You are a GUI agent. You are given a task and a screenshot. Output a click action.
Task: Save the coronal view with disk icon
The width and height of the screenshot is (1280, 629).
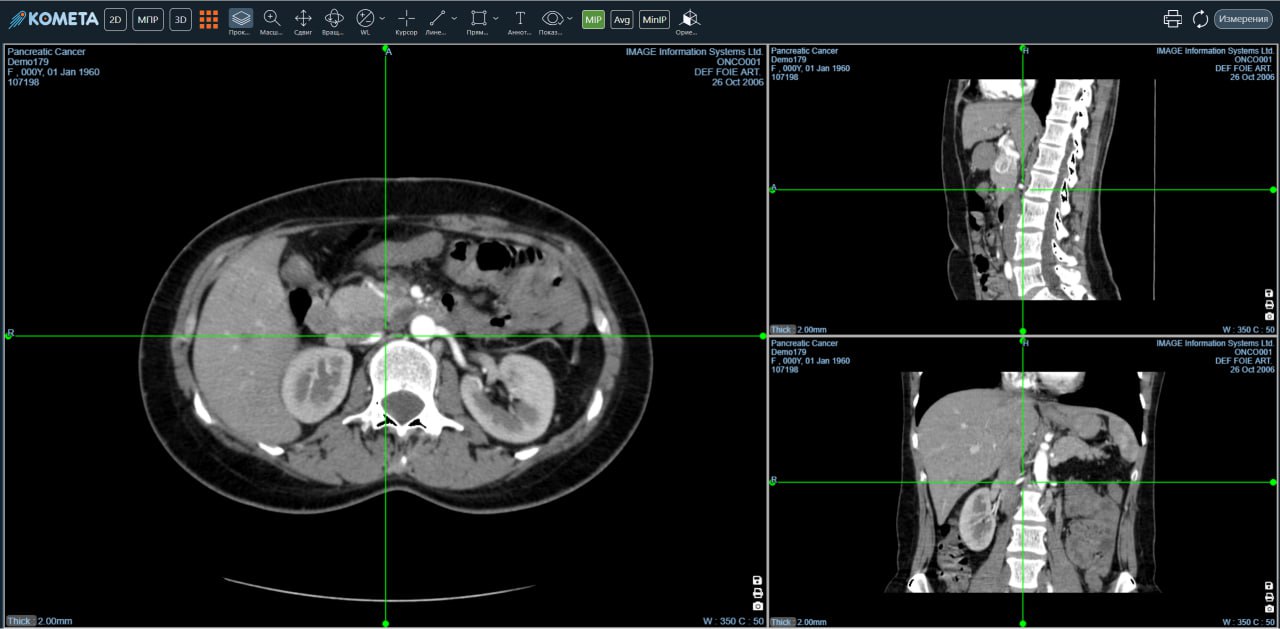[x=1269, y=584]
